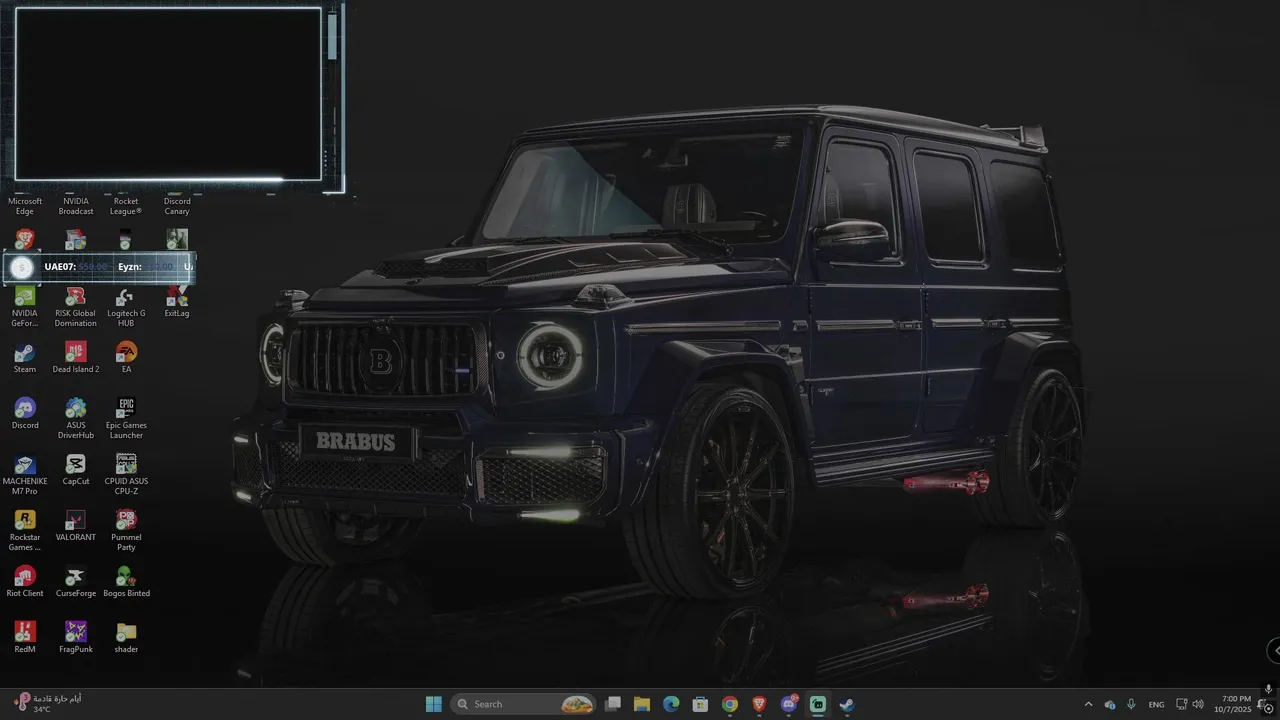Viewport: 1280px width, 720px height.
Task: Open the Windows Start menu
Action: (x=434, y=704)
